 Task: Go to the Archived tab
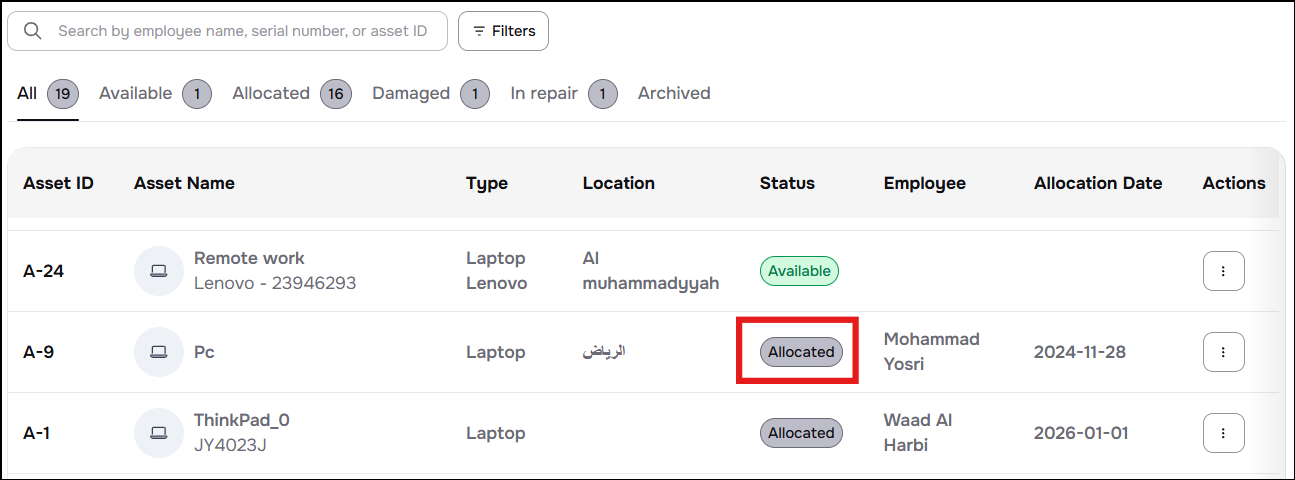tap(674, 93)
